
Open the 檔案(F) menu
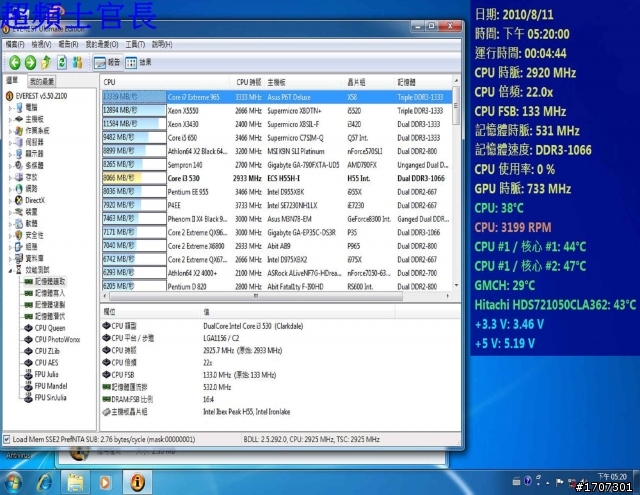[x=15, y=44]
